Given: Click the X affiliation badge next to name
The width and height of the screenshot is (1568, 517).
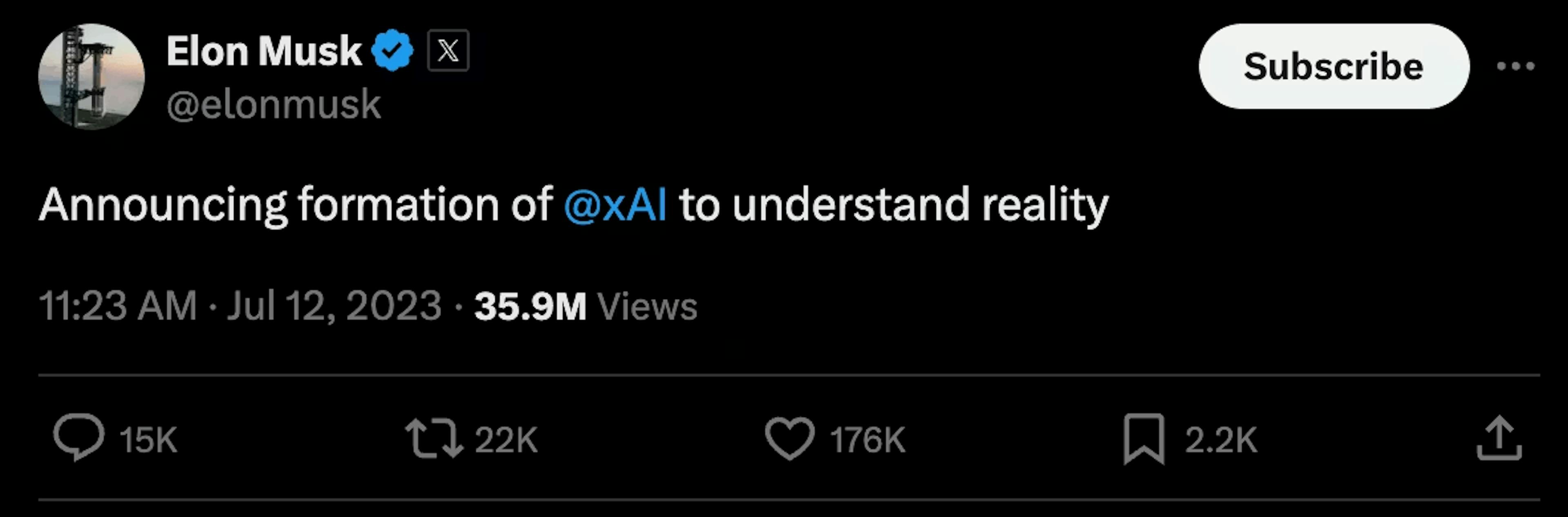Looking at the screenshot, I should pyautogui.click(x=449, y=50).
